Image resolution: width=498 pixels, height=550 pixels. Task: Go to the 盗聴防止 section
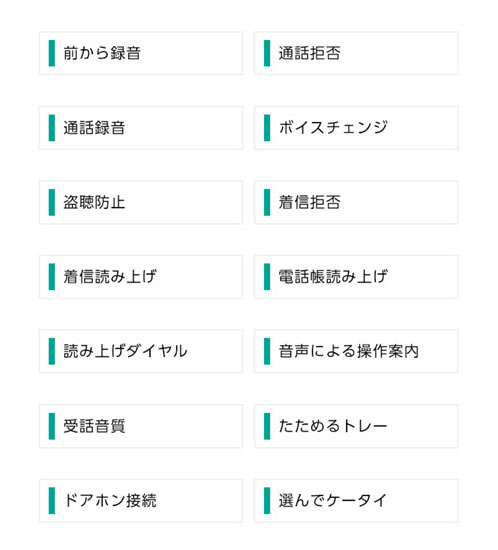coord(141,202)
